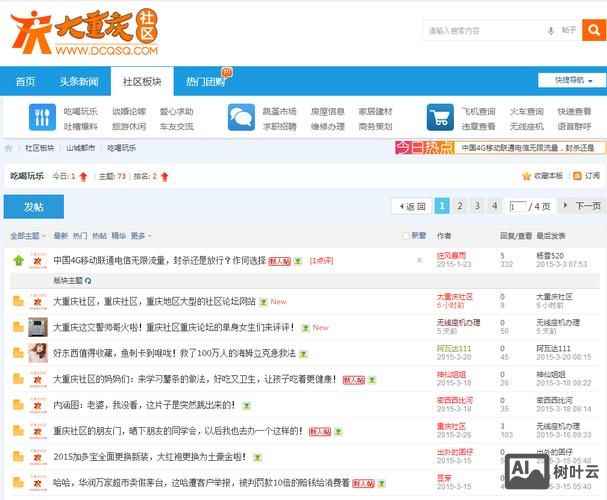The height and width of the screenshot is (500, 607).
Task: Click the 下一页 link
Action: [x=588, y=206]
